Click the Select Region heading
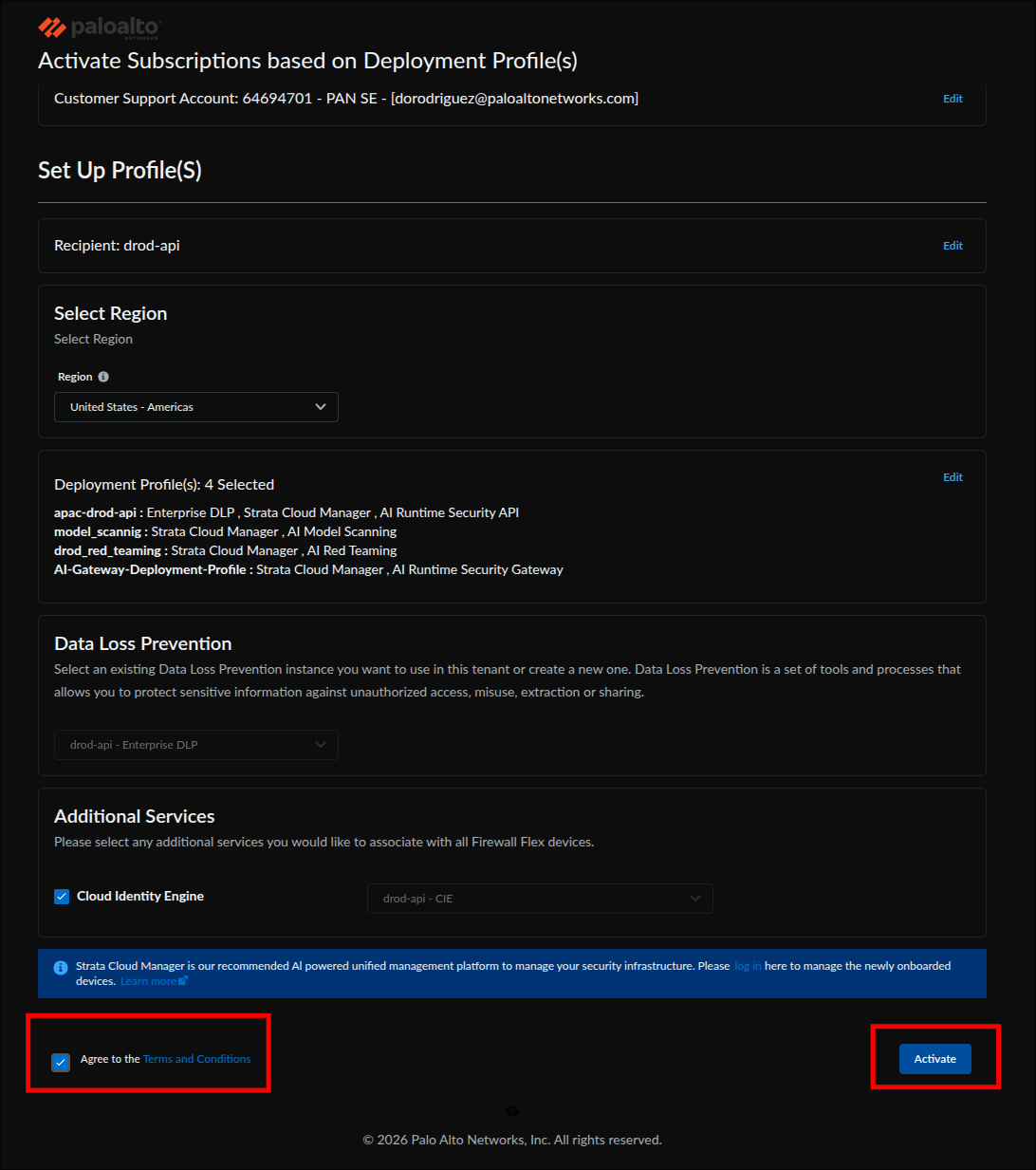Viewport: 1036px width, 1170px height. pos(110,313)
